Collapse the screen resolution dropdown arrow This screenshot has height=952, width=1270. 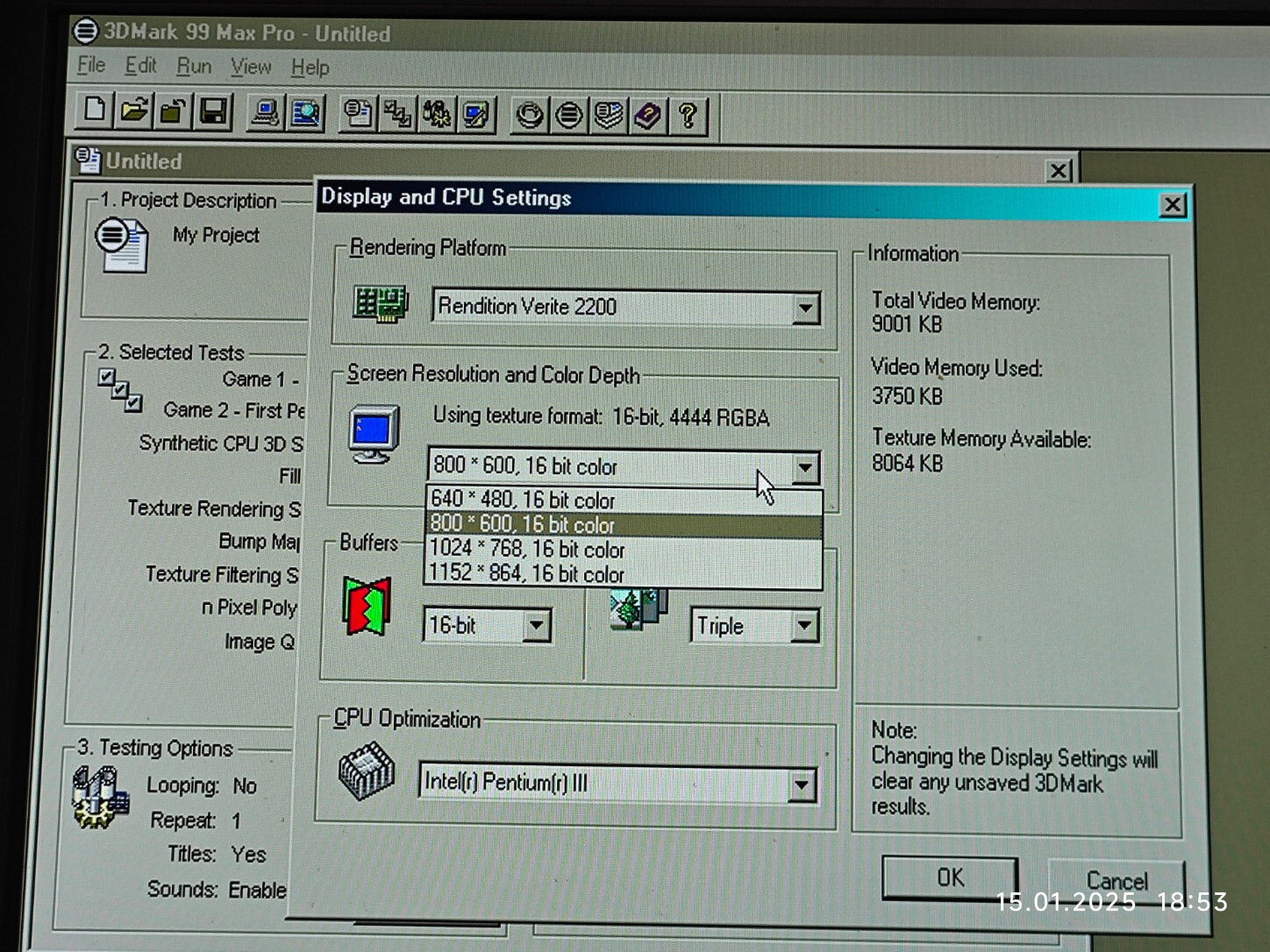coord(805,467)
